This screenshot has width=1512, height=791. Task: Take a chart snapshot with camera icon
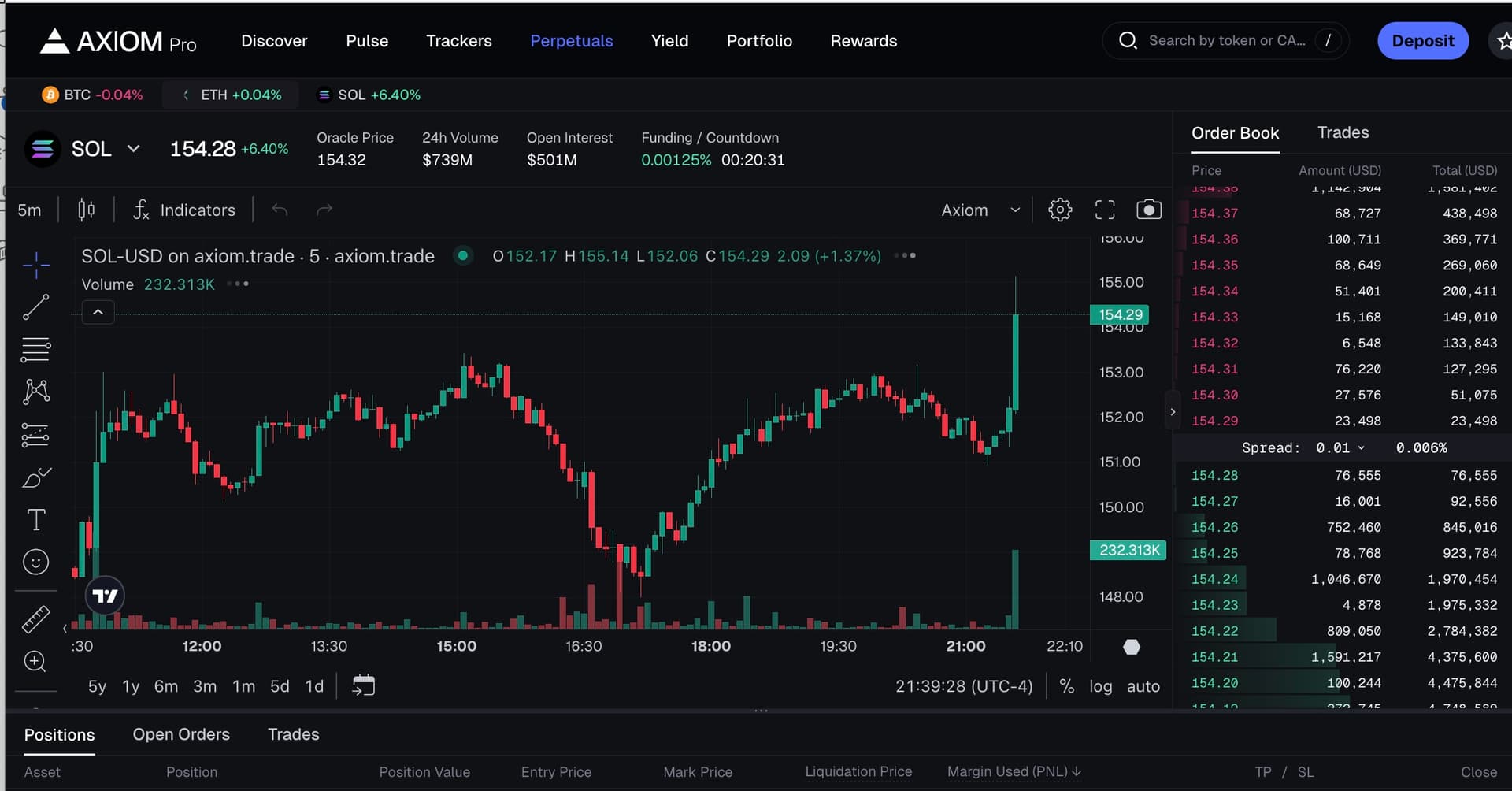click(x=1149, y=210)
